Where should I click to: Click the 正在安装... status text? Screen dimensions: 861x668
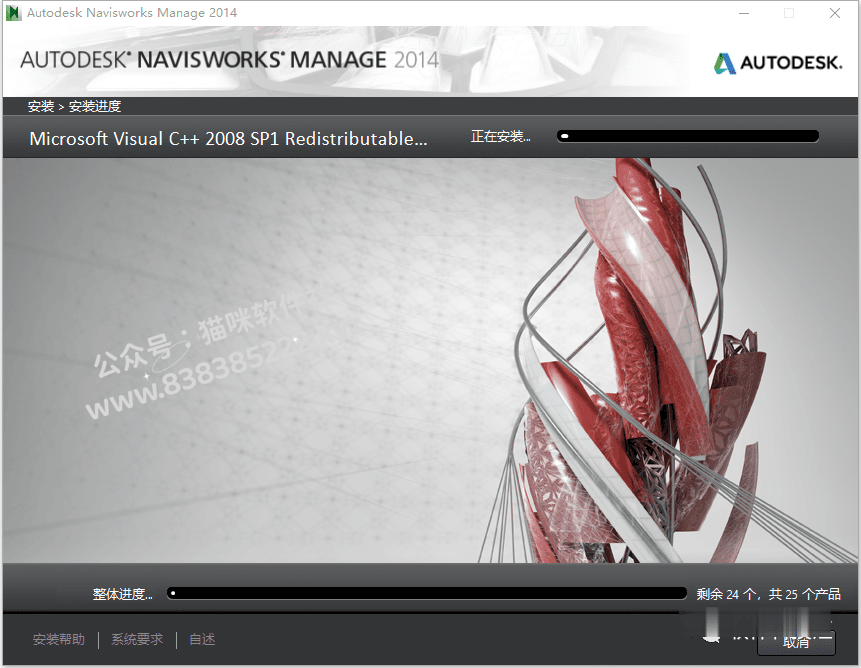(500, 136)
